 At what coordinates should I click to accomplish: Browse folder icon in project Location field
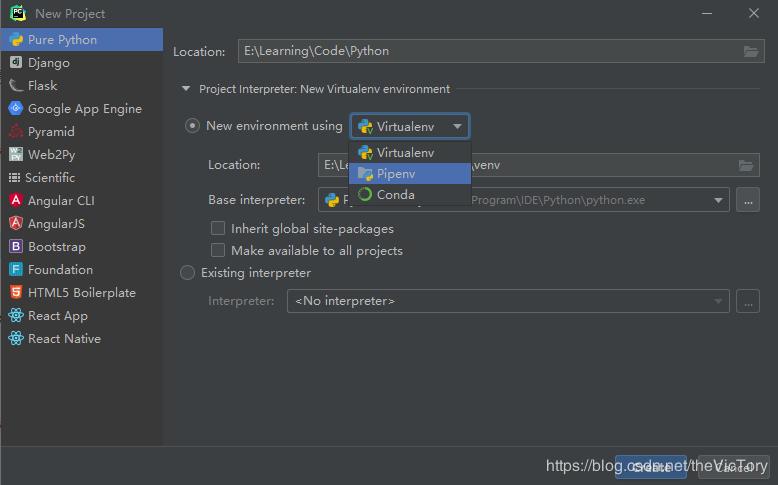[751, 51]
